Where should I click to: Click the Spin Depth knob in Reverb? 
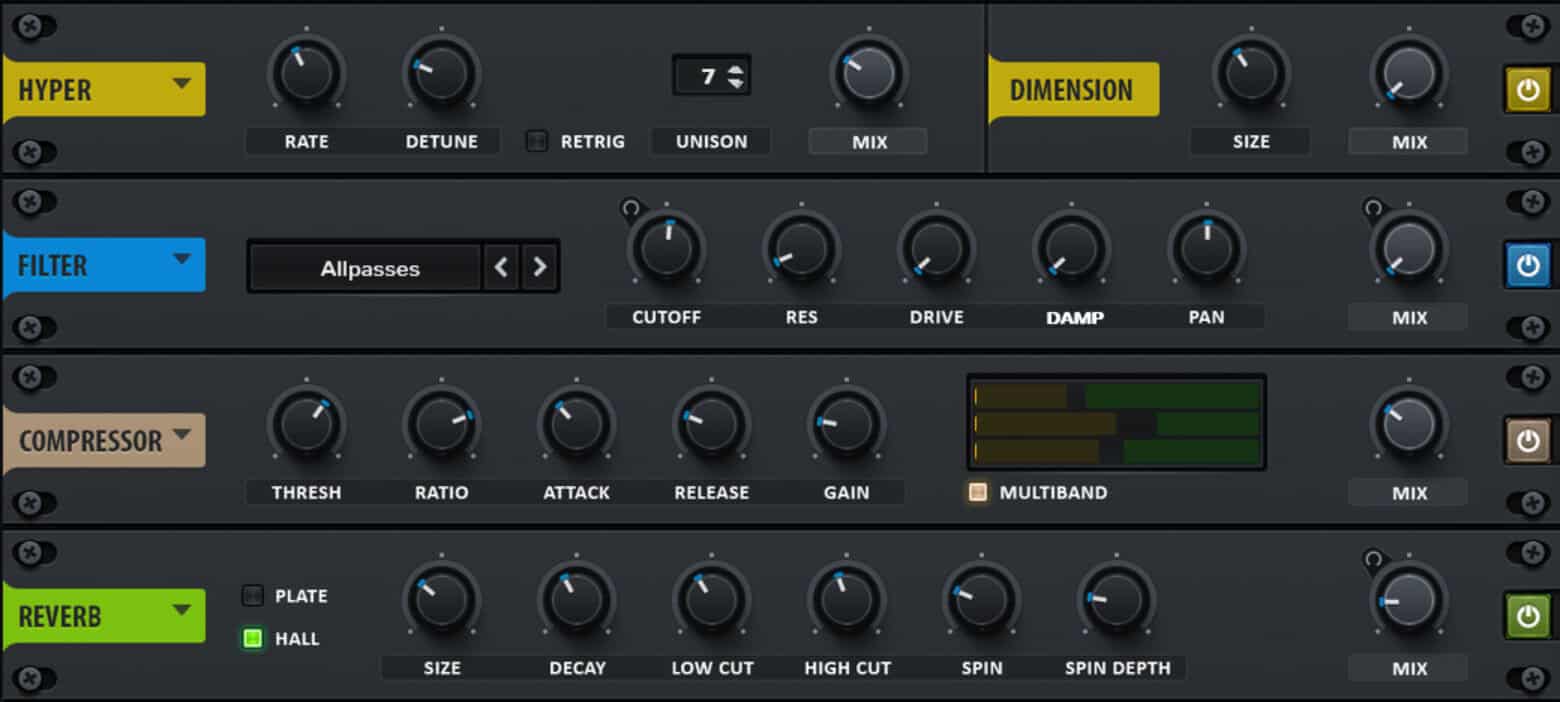(x=1116, y=598)
